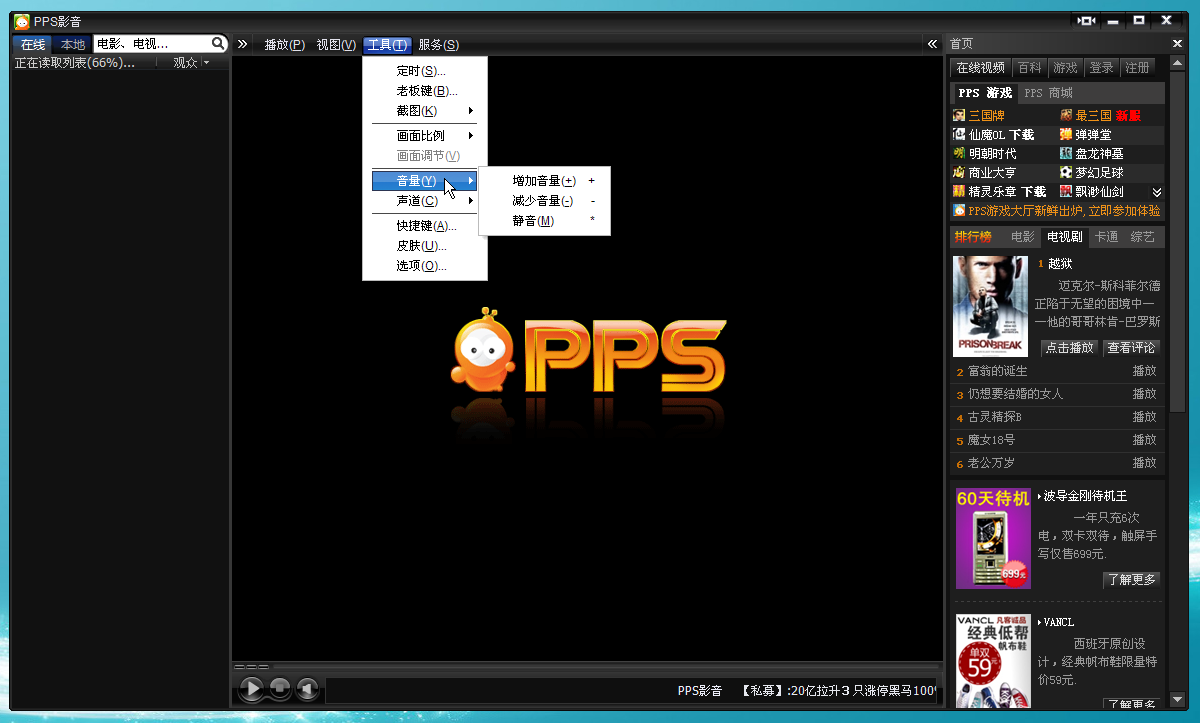
Task: Click the 明朝时代 game icon
Action: (959, 153)
